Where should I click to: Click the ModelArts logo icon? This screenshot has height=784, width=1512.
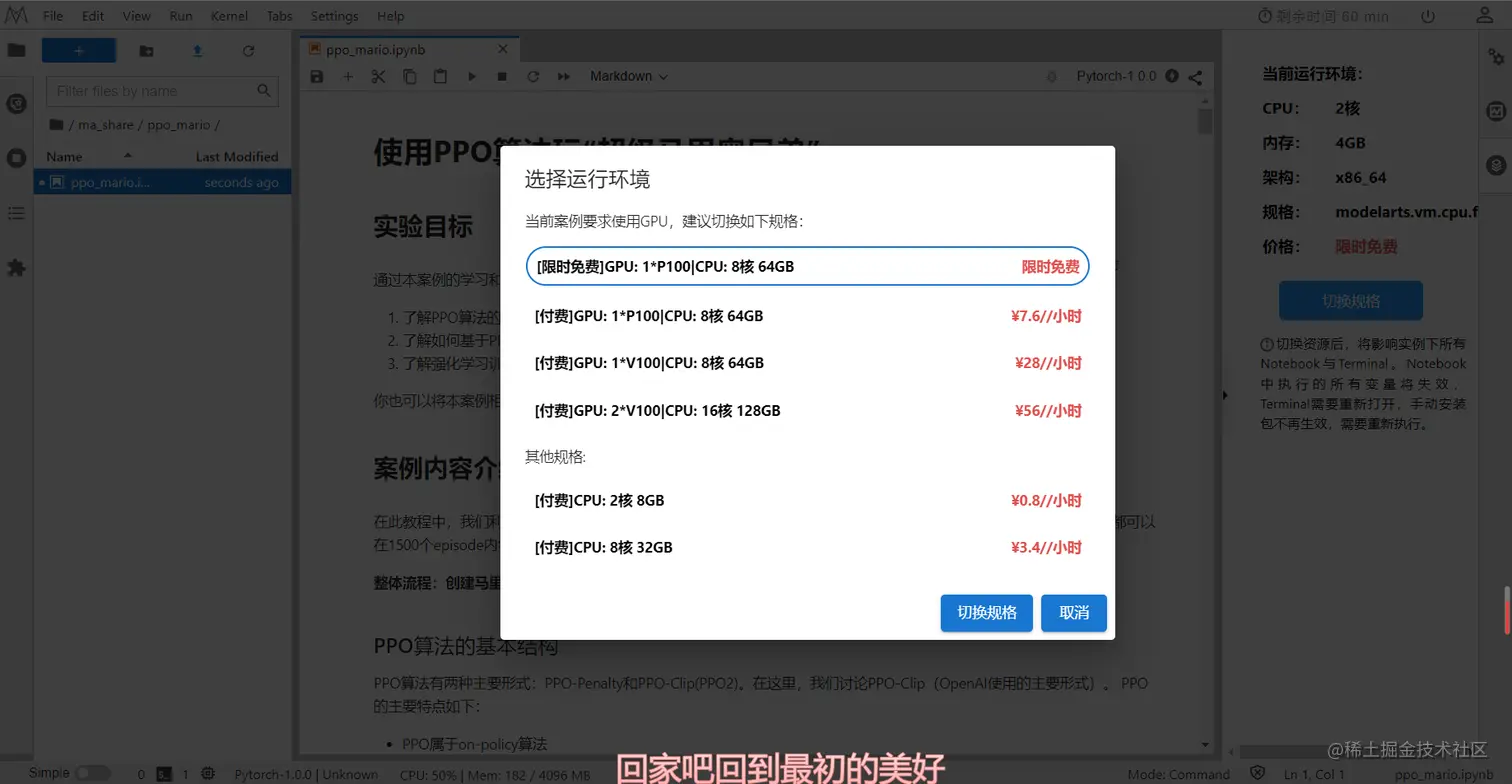(16, 15)
